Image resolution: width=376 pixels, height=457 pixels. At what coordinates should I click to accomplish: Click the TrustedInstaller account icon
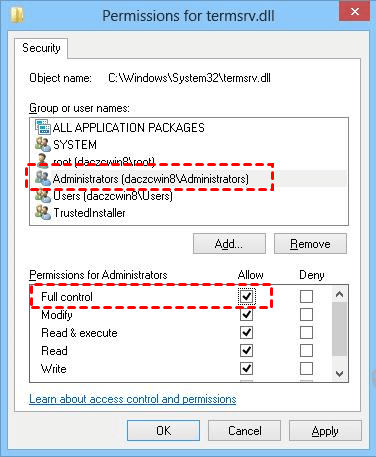click(x=43, y=212)
